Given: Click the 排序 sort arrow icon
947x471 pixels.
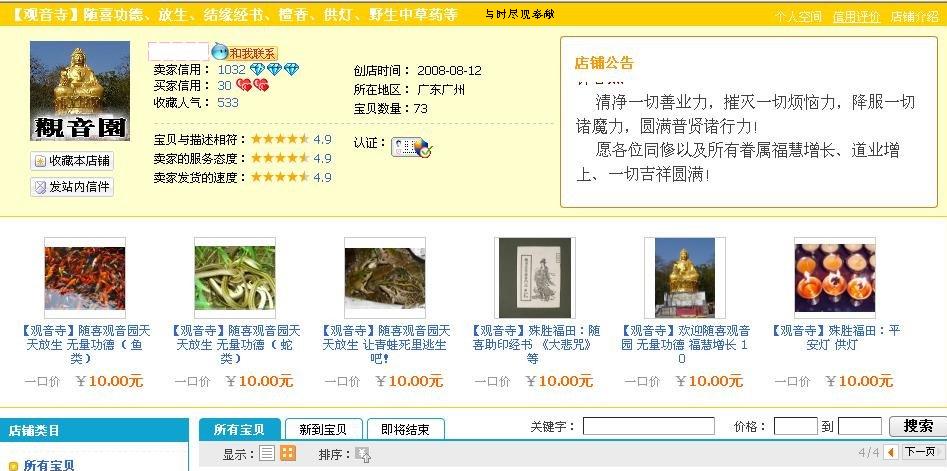Looking at the screenshot, I should [362, 454].
